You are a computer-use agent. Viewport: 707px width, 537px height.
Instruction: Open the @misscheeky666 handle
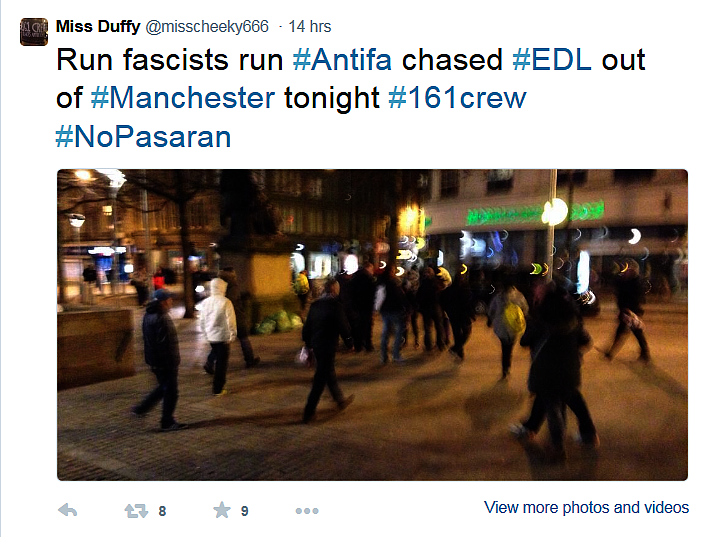207,27
